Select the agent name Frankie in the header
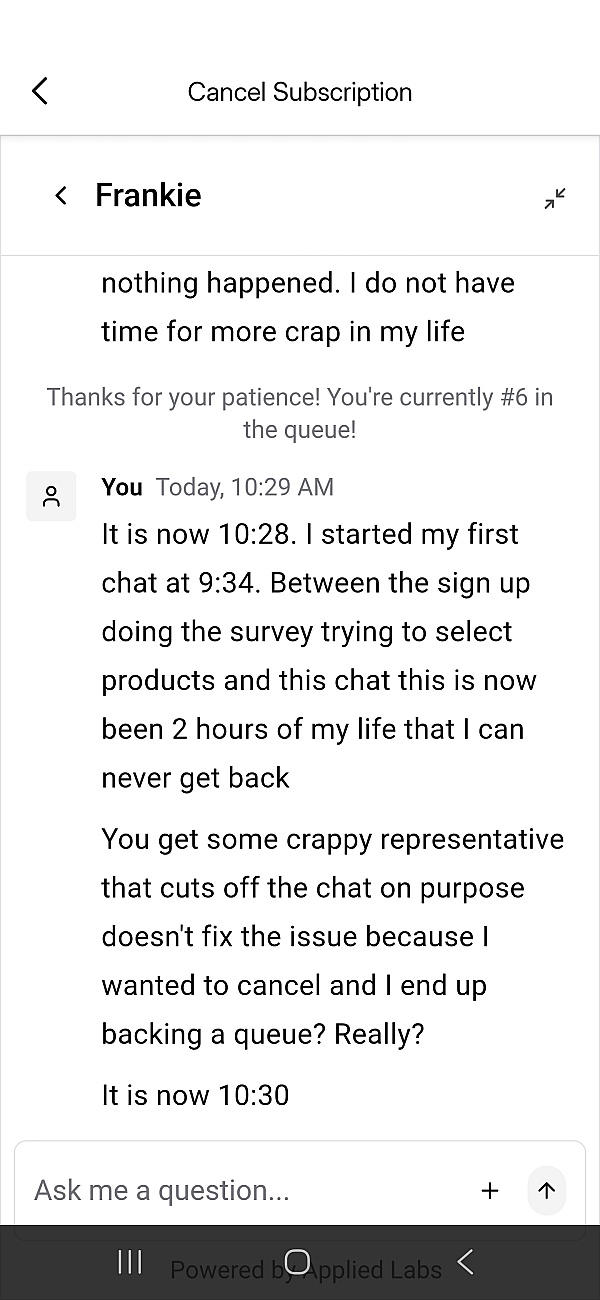Screen dimensions: 600x1300 point(148,195)
